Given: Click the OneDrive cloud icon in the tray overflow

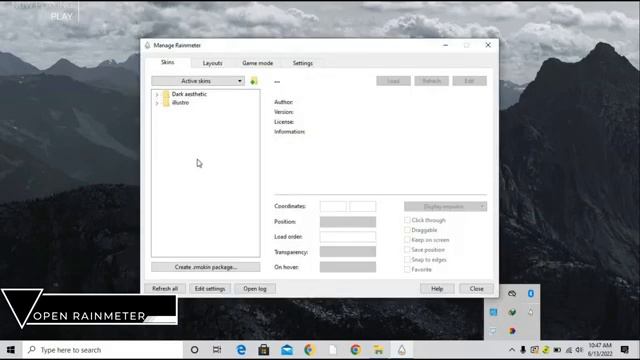Looking at the screenshot, I should (512, 293).
